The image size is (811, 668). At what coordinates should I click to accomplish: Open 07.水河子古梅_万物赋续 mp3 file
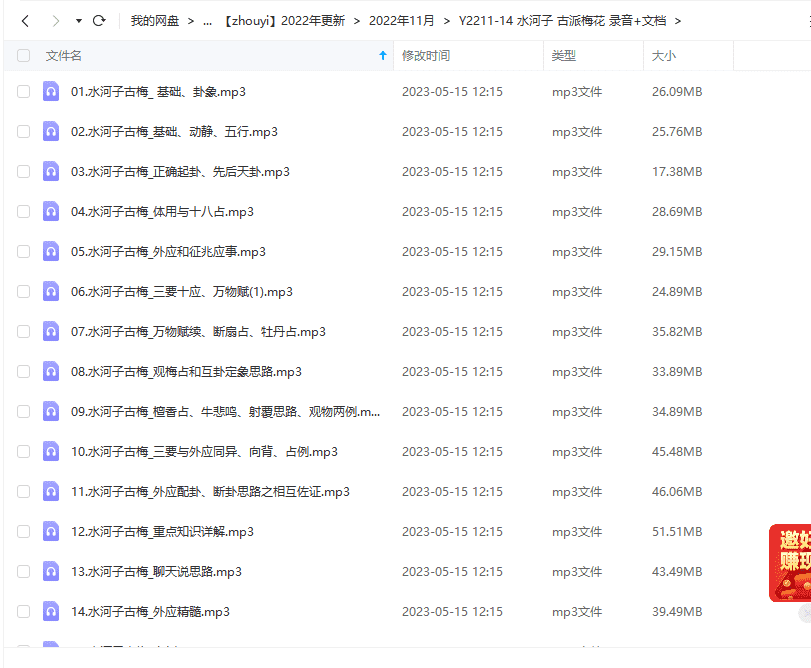[x=198, y=332]
